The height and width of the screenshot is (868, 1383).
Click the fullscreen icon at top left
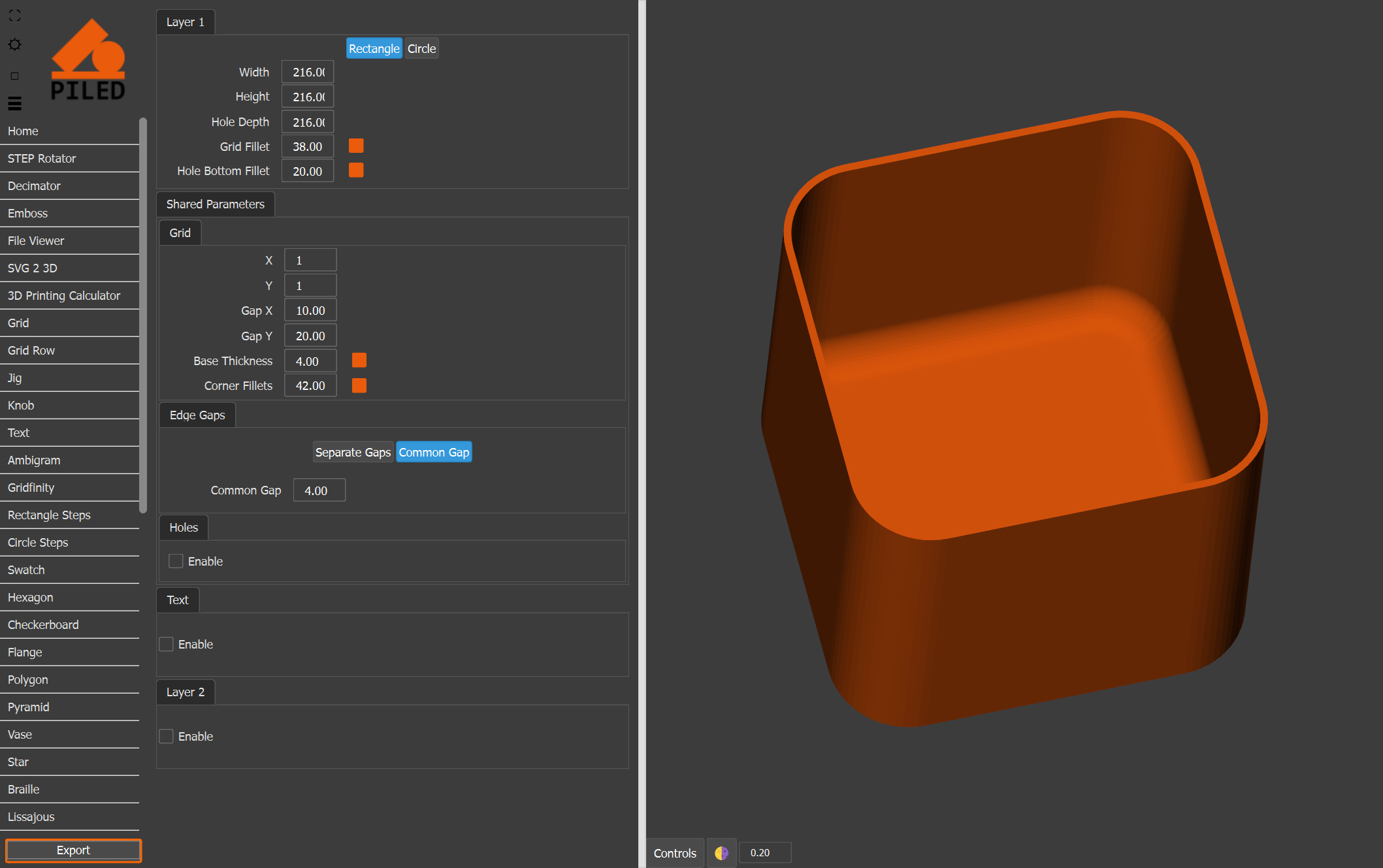click(14, 15)
